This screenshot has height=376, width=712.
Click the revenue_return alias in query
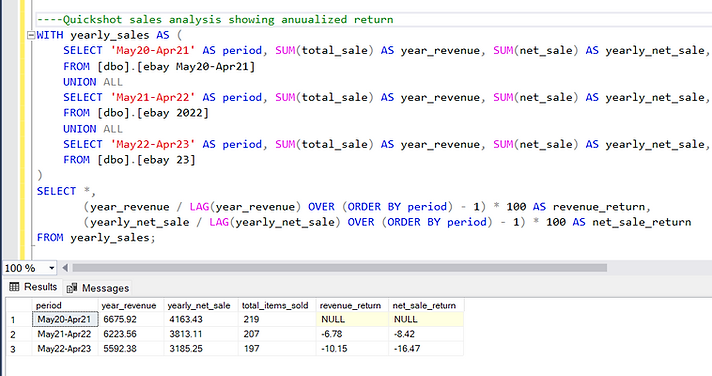click(x=599, y=207)
